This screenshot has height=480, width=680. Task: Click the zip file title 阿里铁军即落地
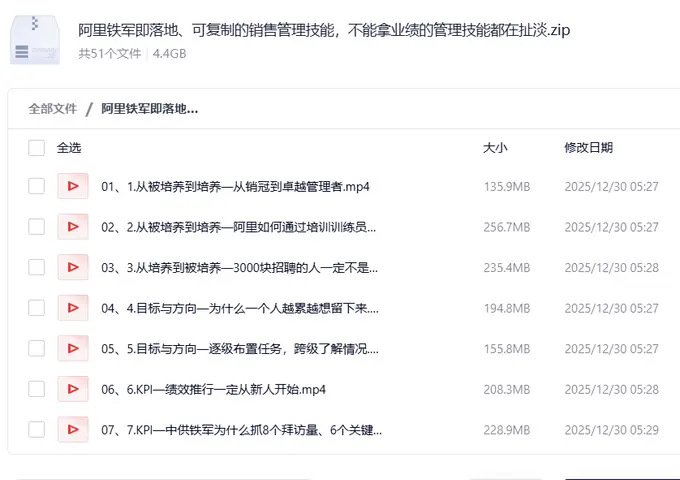324,30
